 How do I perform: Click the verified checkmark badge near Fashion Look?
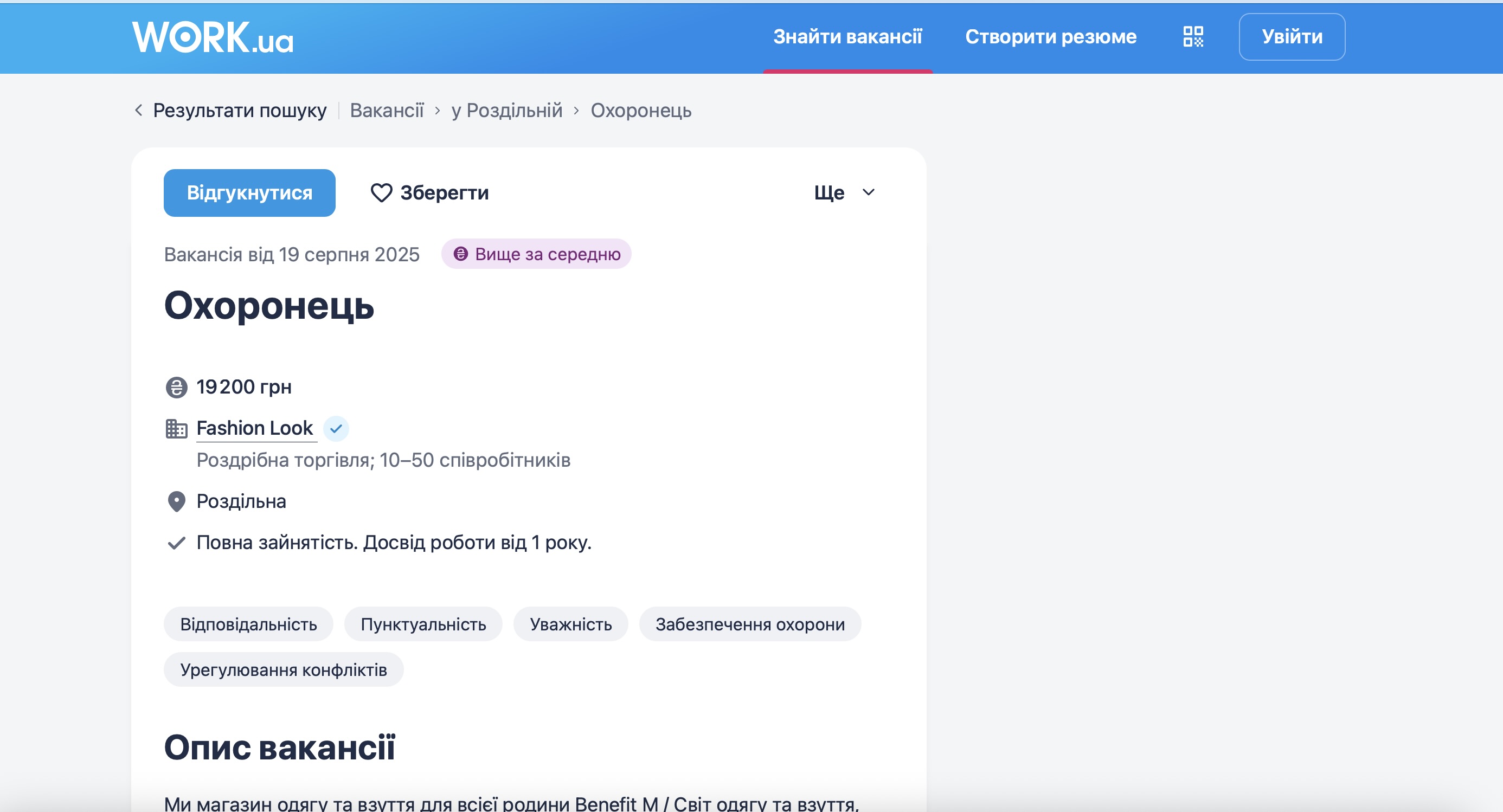click(x=336, y=429)
